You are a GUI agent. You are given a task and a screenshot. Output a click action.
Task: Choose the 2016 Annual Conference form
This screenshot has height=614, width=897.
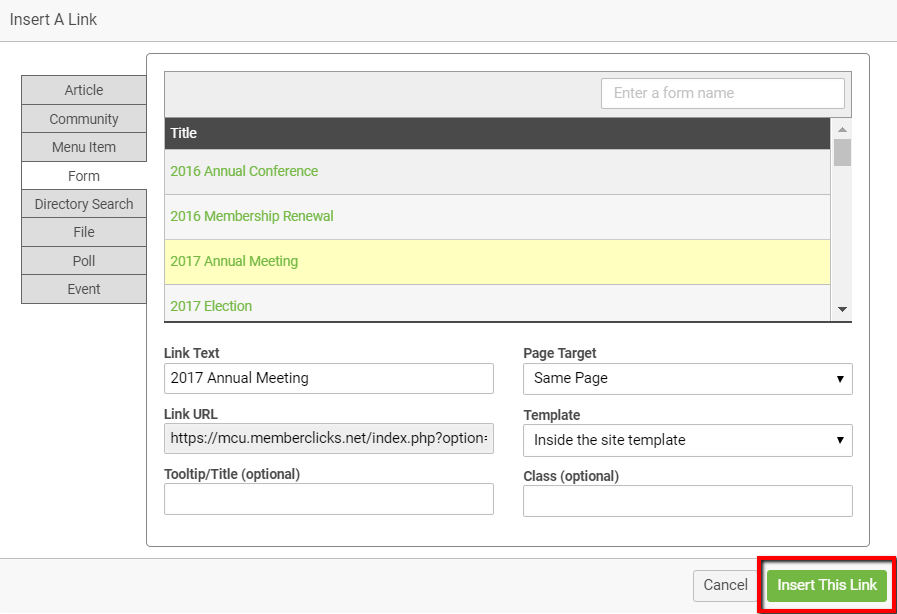(244, 171)
